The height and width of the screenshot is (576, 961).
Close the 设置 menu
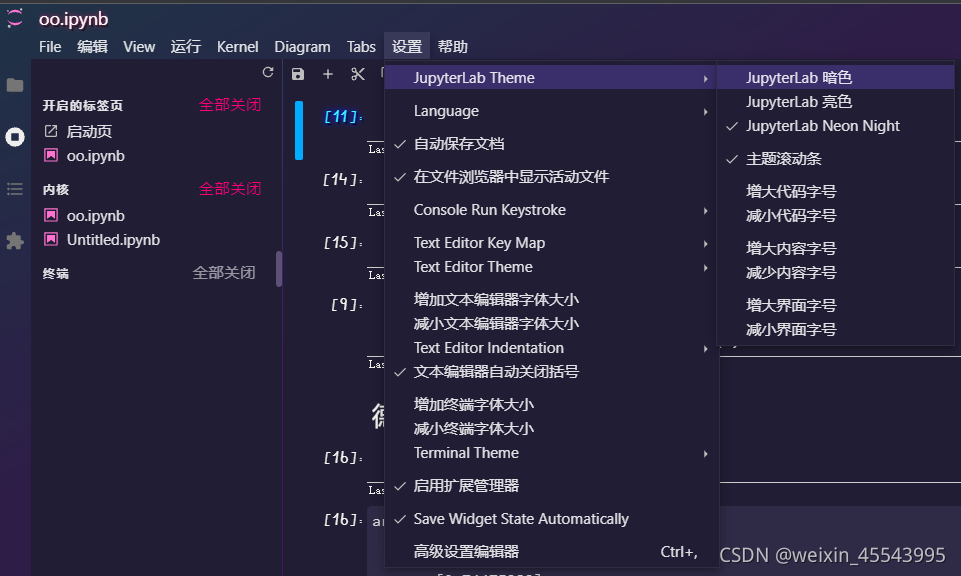pos(407,47)
